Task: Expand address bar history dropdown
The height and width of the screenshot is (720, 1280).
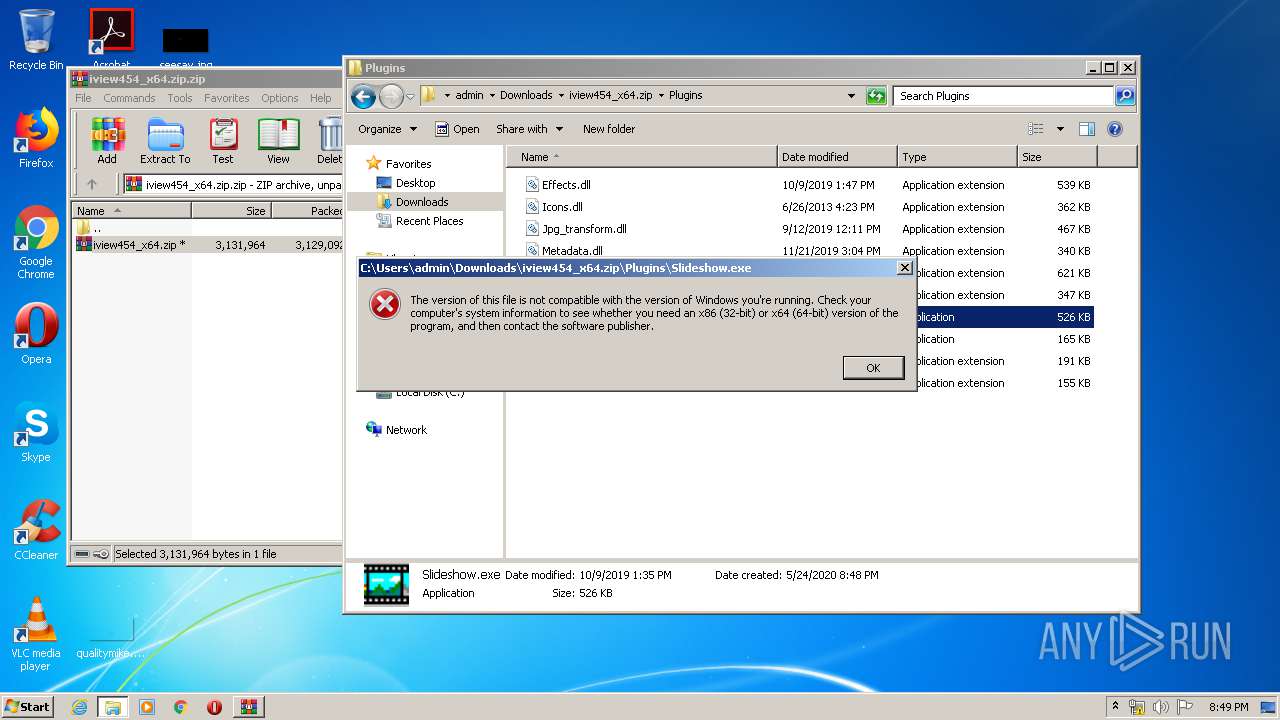Action: [851, 96]
